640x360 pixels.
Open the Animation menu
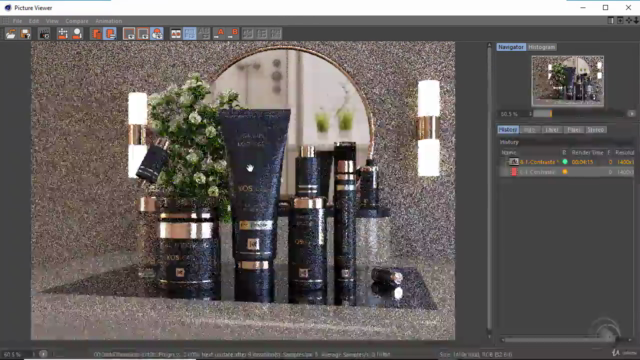109,21
